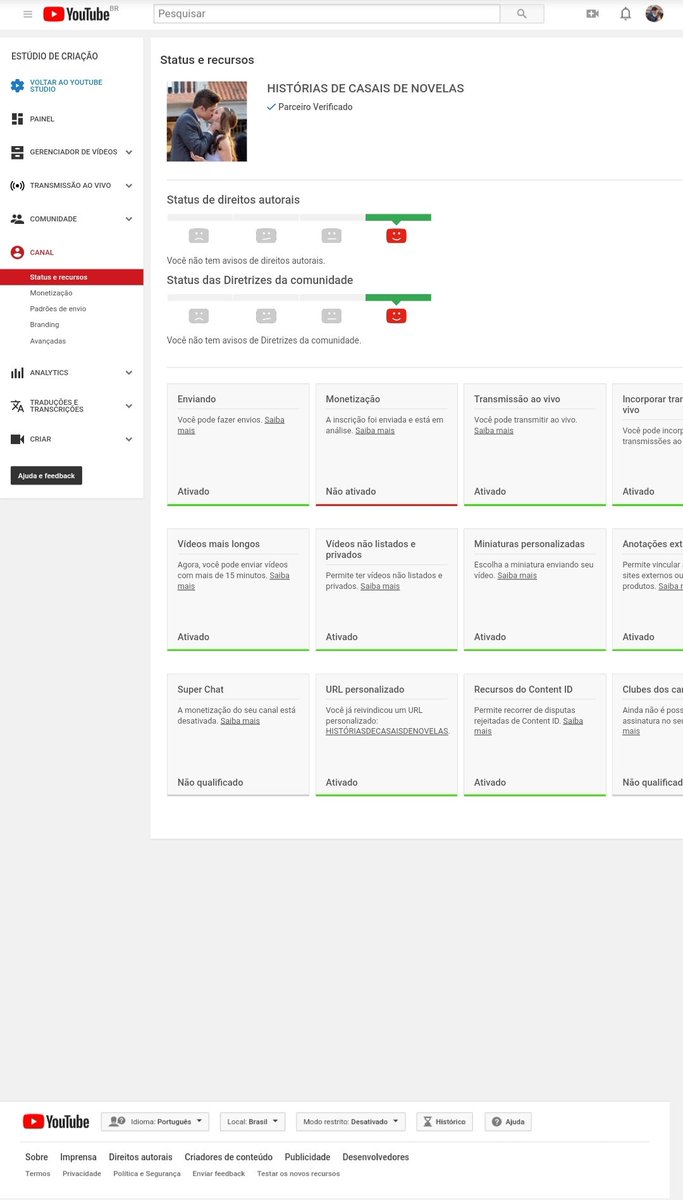Click the YouTube logo in the footer

pyautogui.click(x=56, y=1122)
